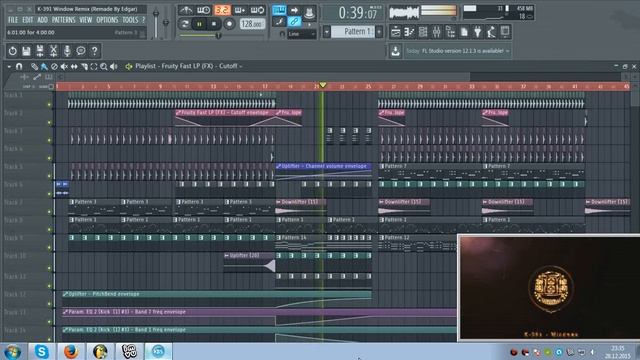Select the playlist paint brush tool
Viewport: 640px width, 360px height.
click(44, 66)
